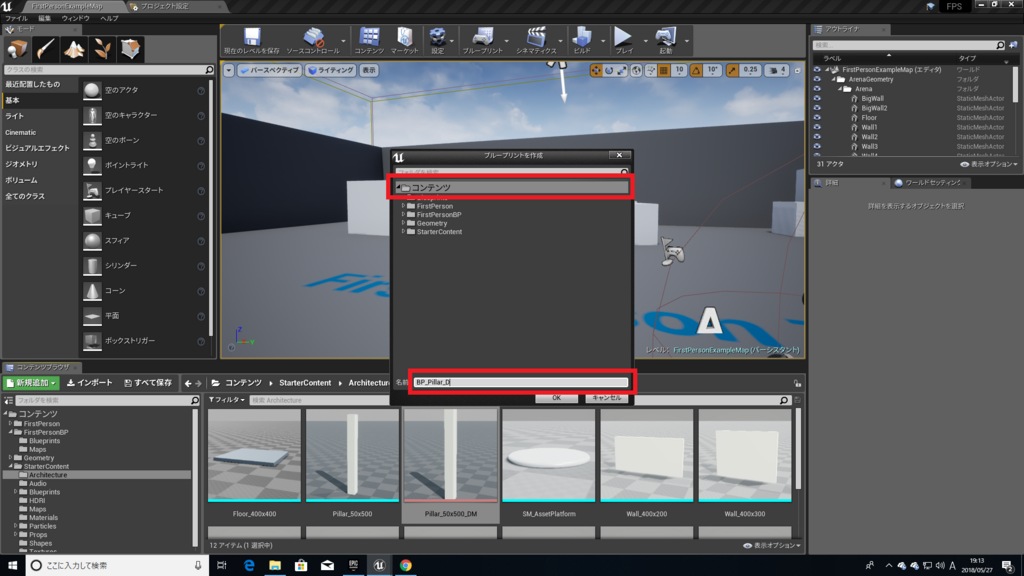Expand the FirstPerson folder in the dialog tree
This screenshot has height=576, width=1024.
404,206
